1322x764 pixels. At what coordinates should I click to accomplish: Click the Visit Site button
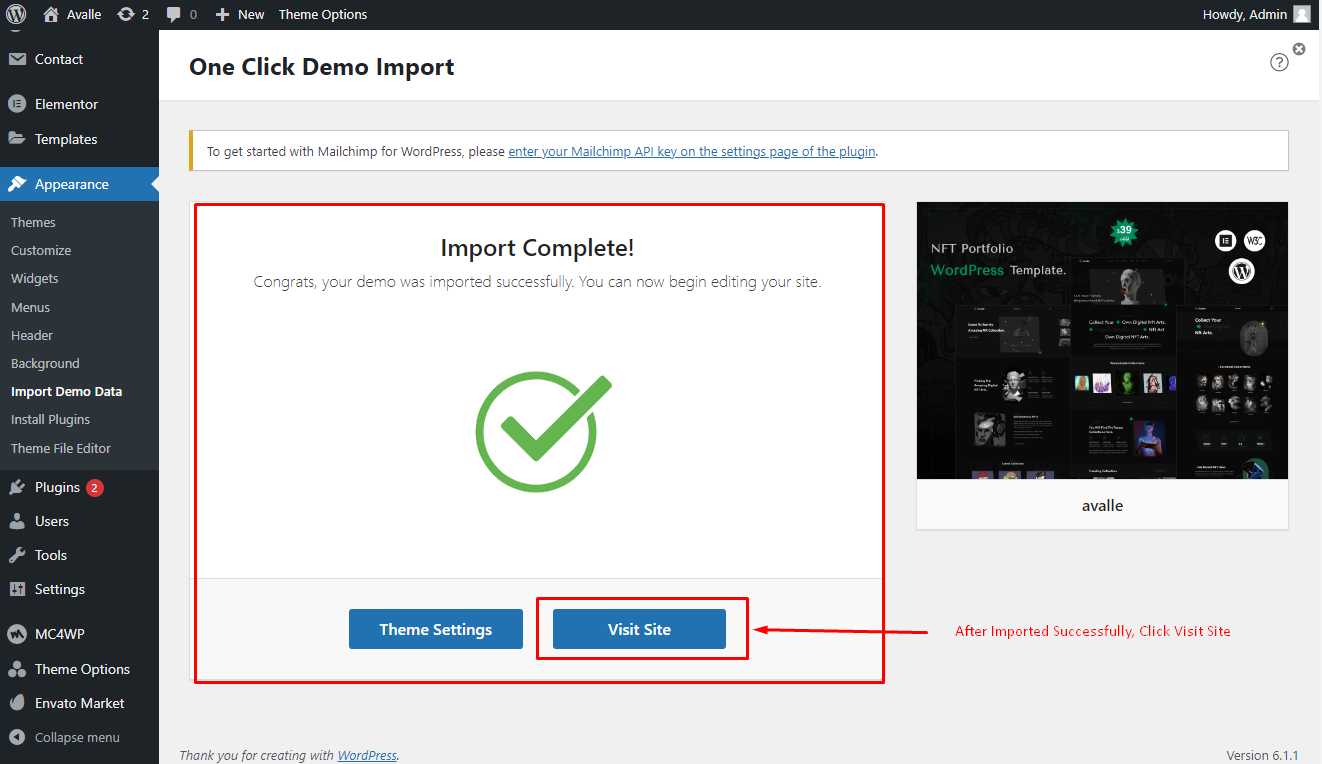pos(639,629)
